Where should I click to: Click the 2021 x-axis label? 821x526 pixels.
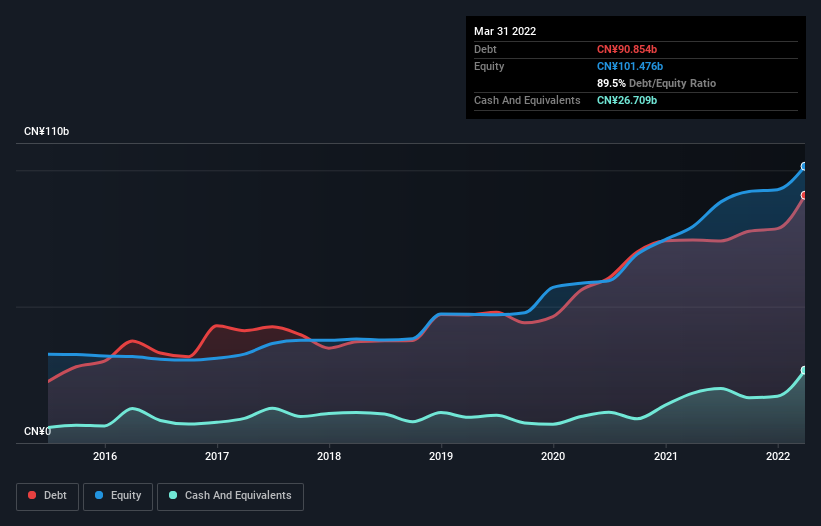click(665, 456)
